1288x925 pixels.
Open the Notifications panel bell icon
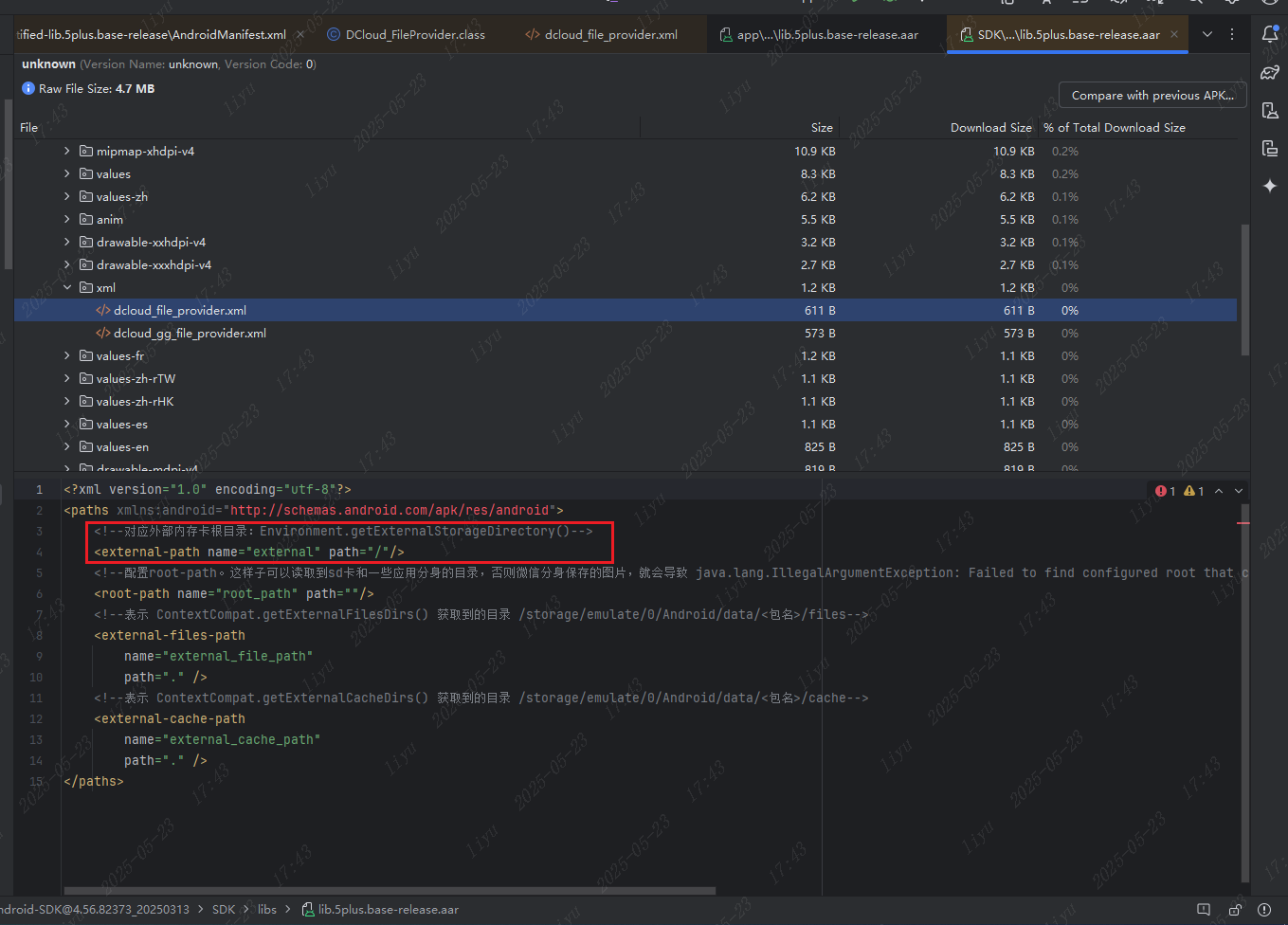(1270, 34)
